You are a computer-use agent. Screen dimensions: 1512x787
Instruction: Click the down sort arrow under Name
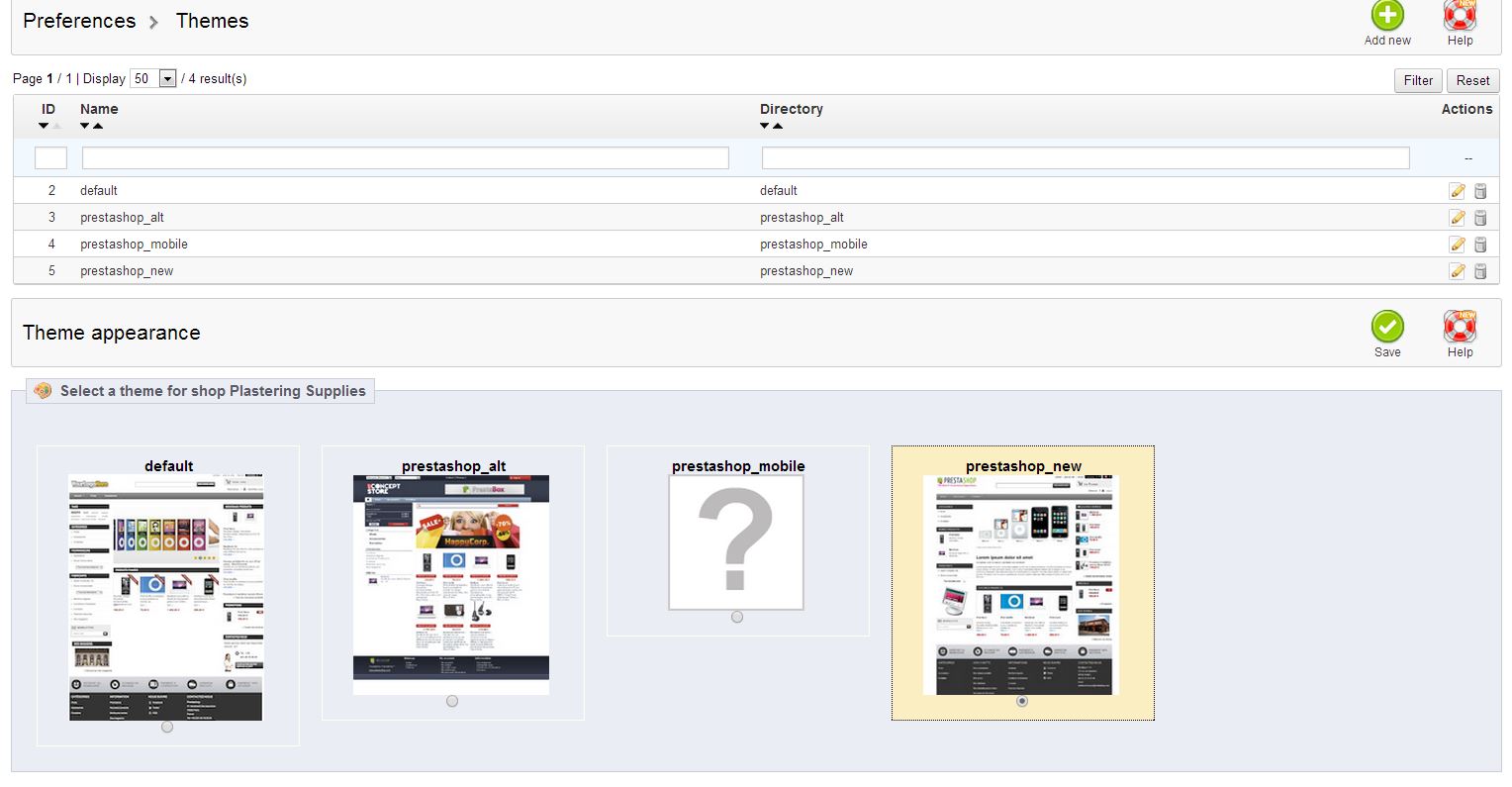pos(85,126)
